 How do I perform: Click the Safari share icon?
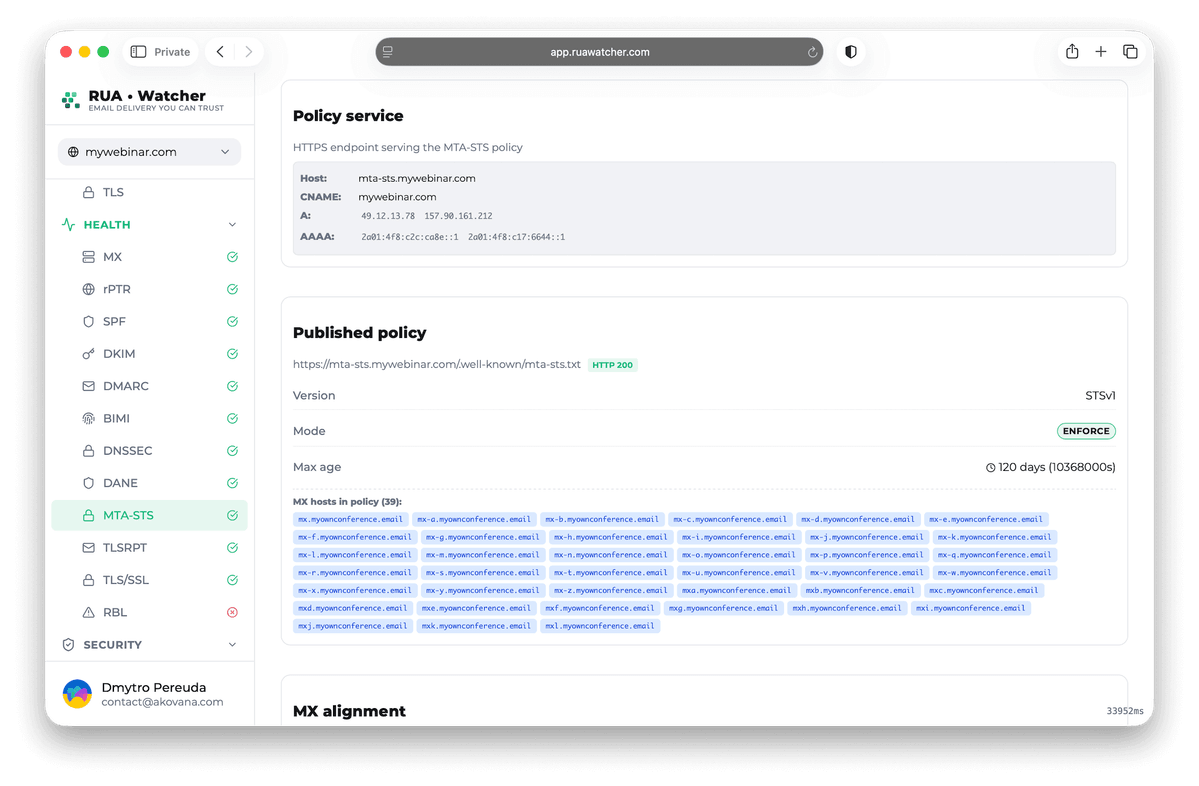pyautogui.click(x=1072, y=52)
